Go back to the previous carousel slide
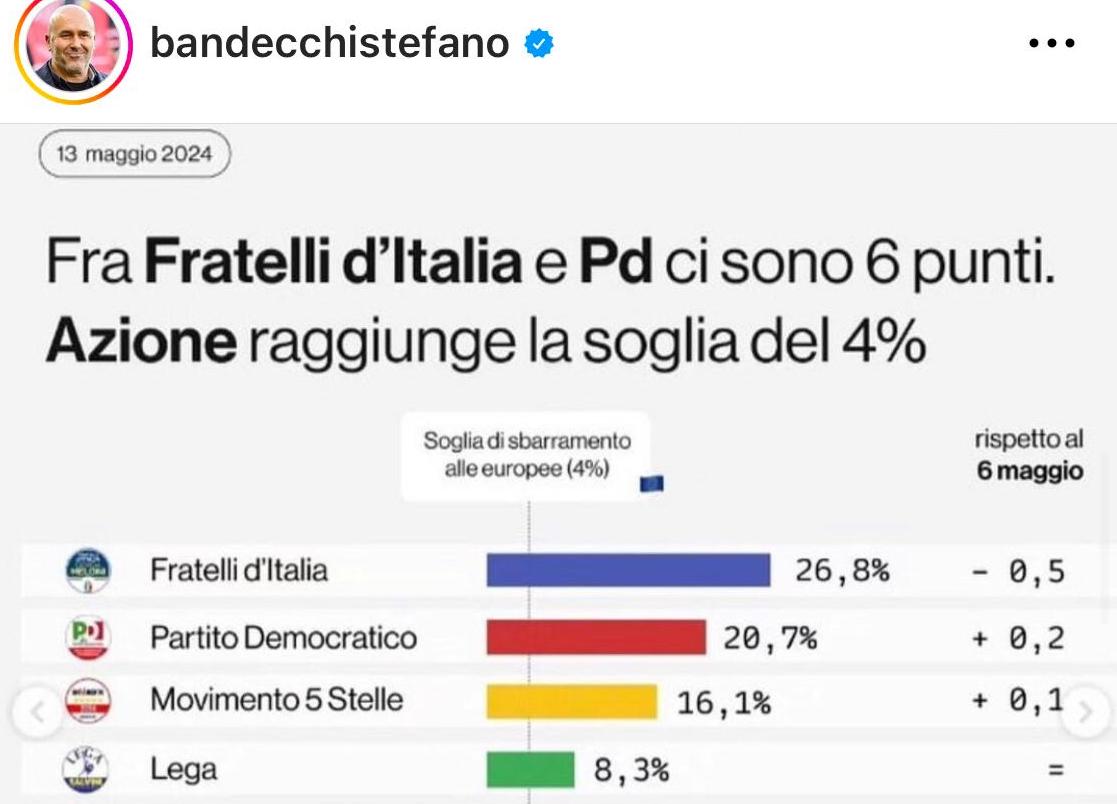The image size is (1117, 804). [35, 713]
